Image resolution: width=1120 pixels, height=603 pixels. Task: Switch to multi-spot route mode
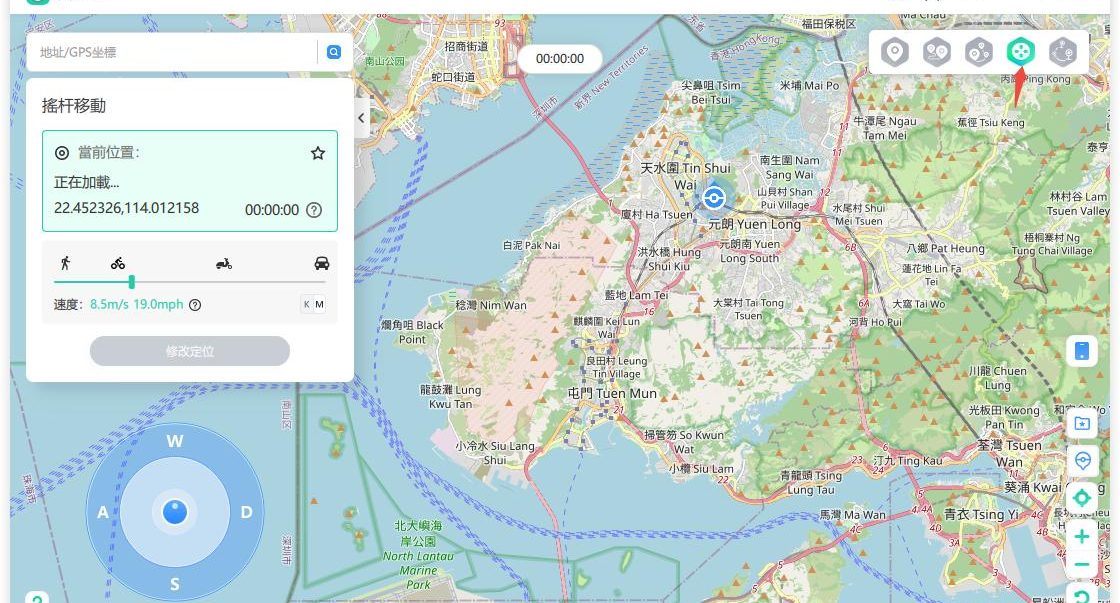point(978,51)
